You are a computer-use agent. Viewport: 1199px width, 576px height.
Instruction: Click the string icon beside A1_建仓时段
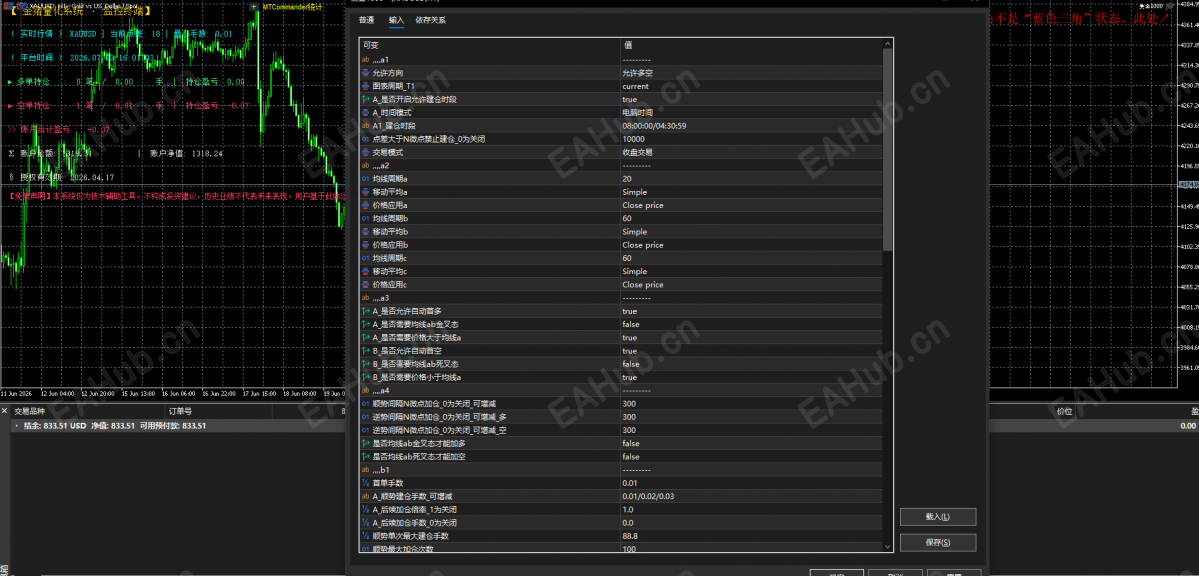pyautogui.click(x=366, y=125)
